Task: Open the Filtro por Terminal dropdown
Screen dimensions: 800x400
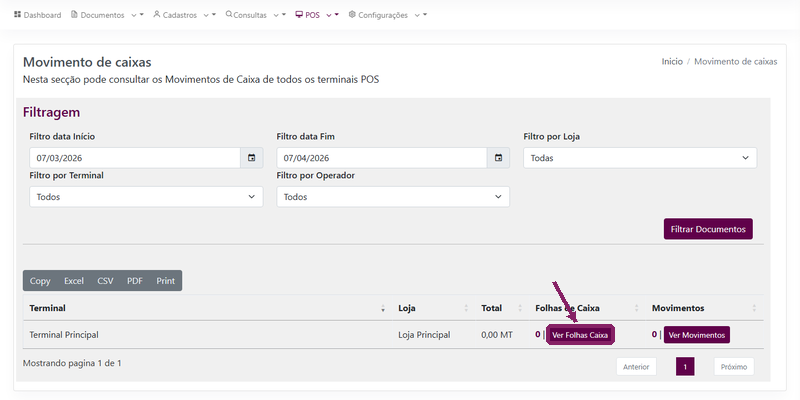Action: coord(146,197)
